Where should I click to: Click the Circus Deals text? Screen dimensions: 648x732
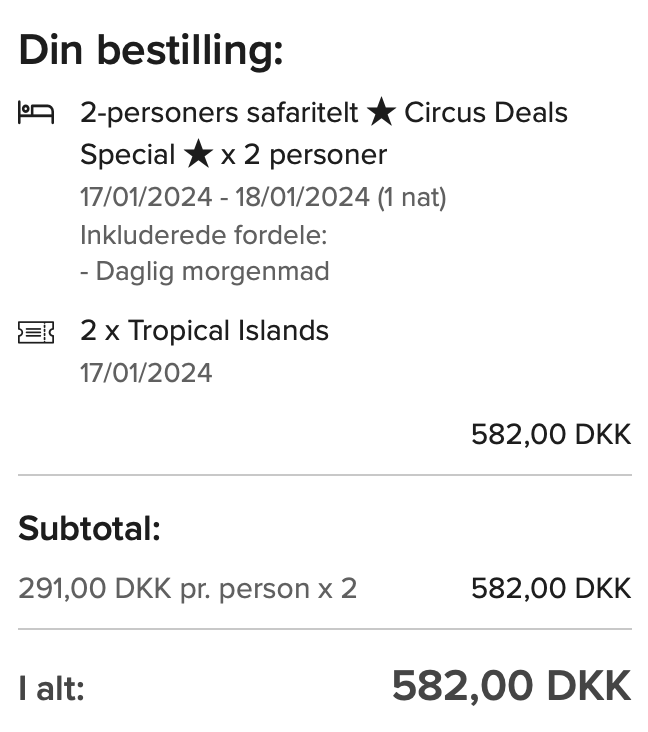[x=486, y=113]
